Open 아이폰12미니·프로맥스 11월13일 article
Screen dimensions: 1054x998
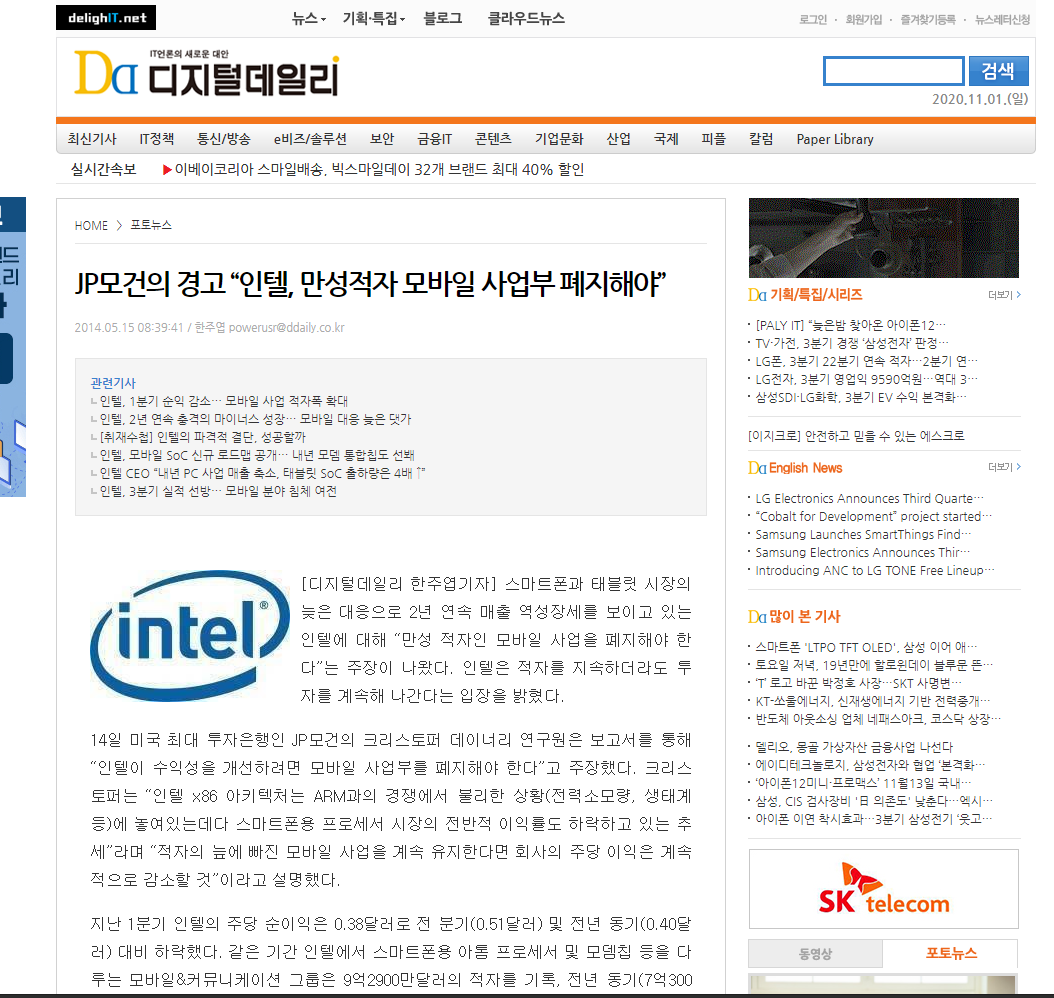coord(863,783)
